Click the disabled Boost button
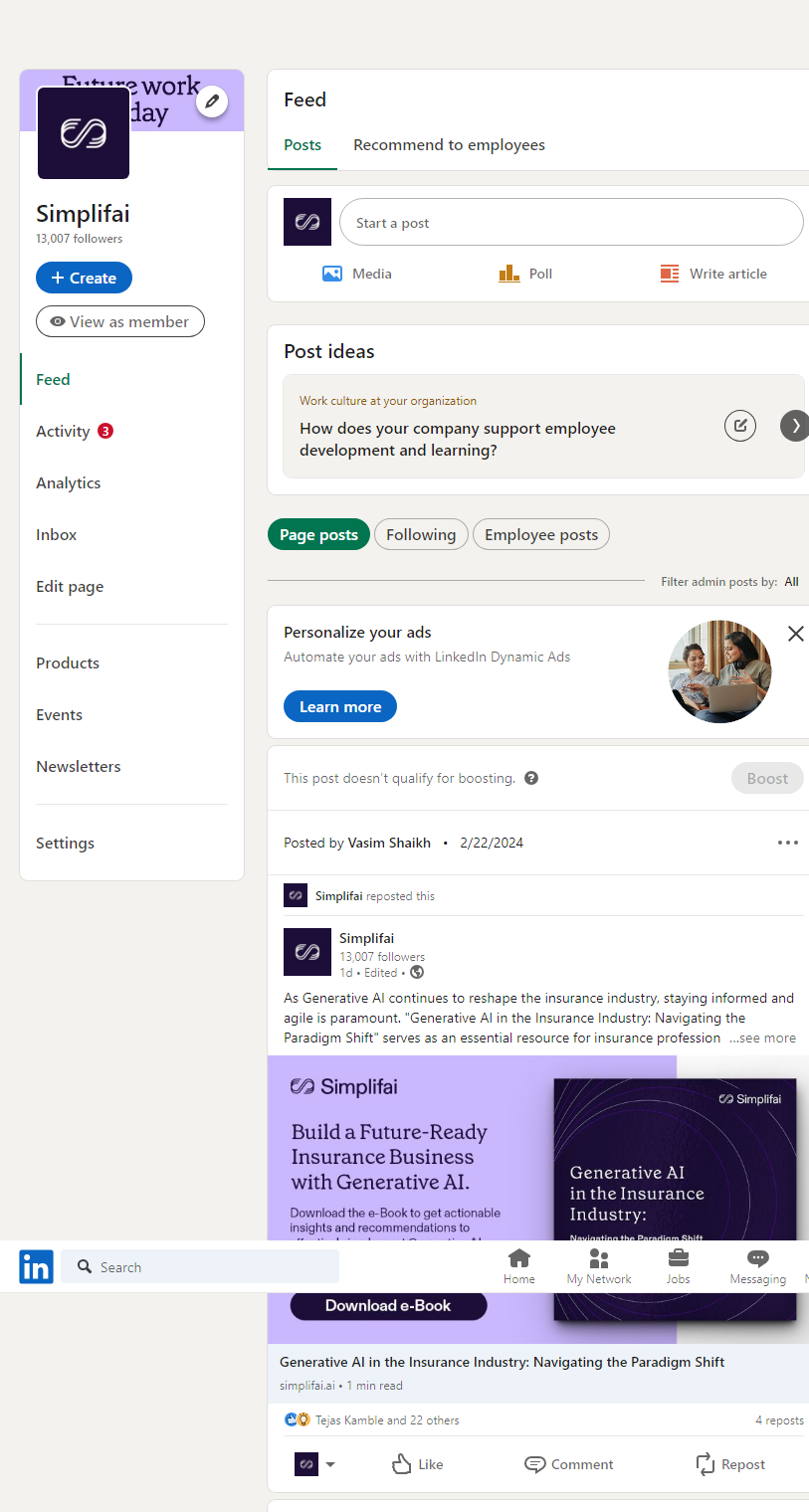809x1512 pixels. click(767, 778)
